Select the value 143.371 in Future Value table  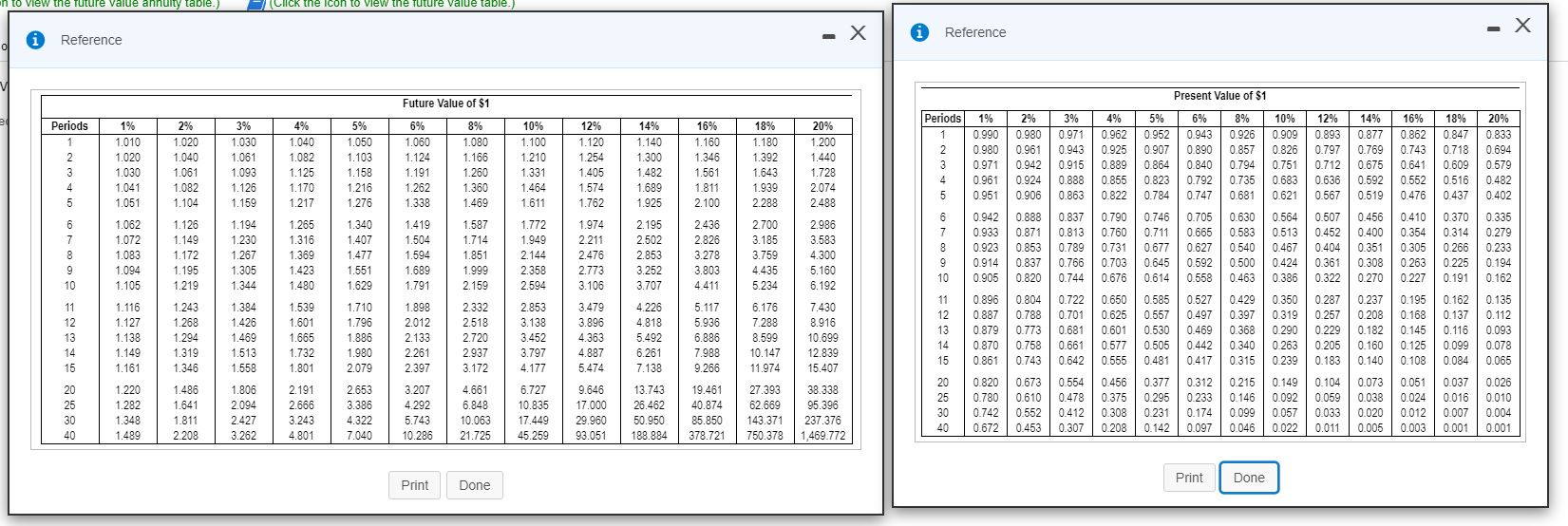(x=765, y=421)
